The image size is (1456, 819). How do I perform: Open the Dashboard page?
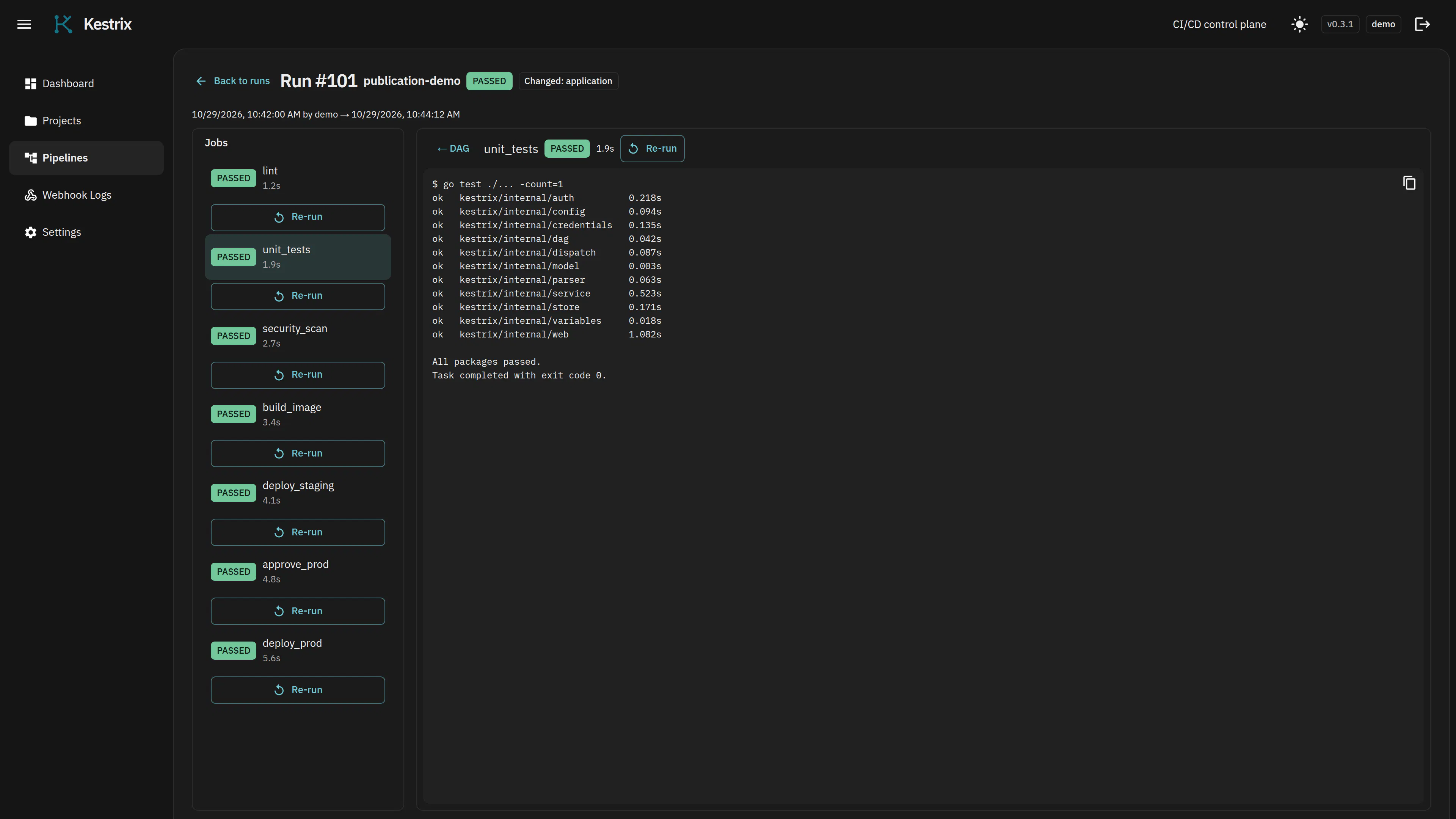pos(86,84)
